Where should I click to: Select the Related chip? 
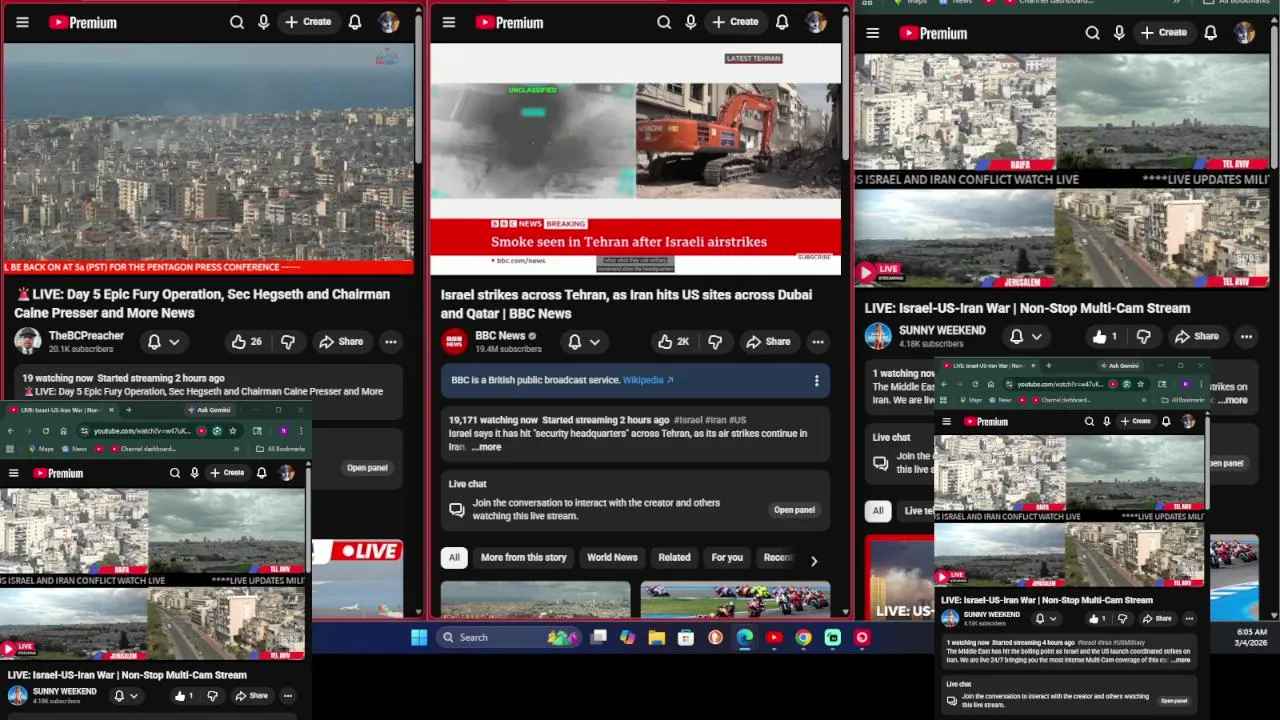point(674,558)
